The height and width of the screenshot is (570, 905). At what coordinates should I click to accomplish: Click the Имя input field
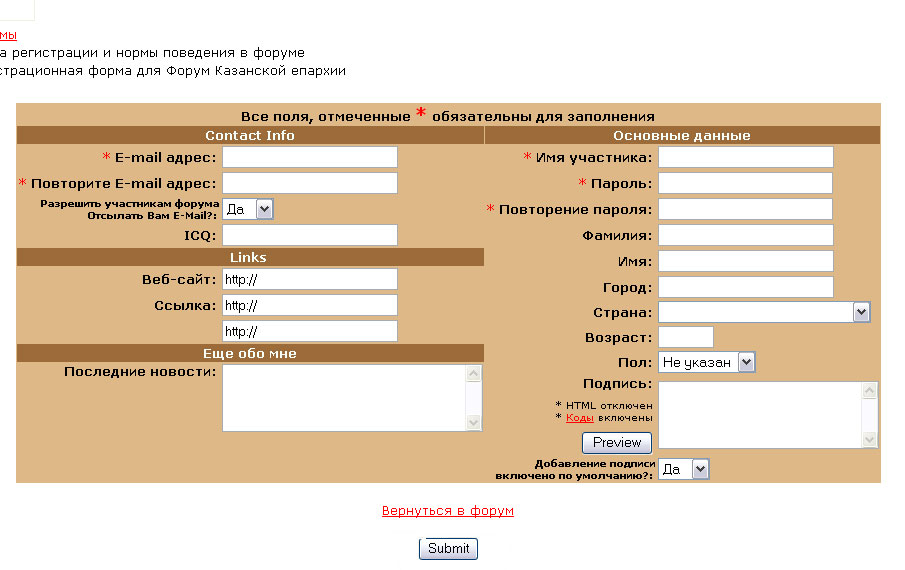[746, 261]
